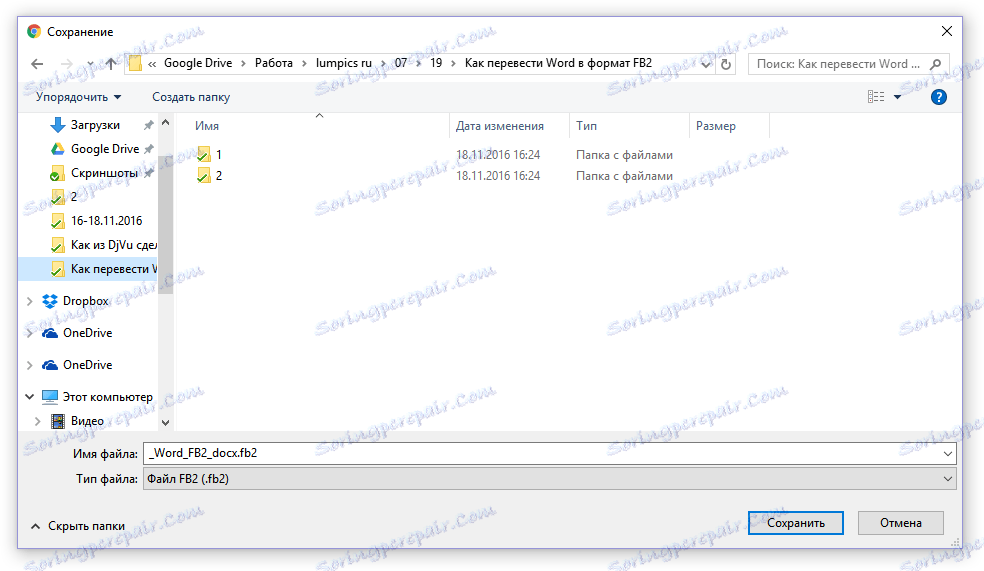
Task: Select Загрузки in quick access
Action: click(95, 125)
